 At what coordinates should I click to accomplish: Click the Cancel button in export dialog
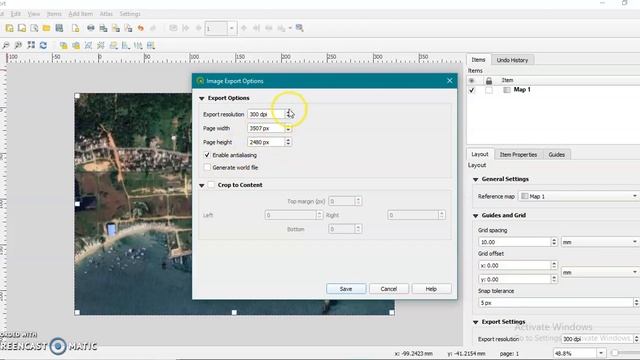pos(389,289)
